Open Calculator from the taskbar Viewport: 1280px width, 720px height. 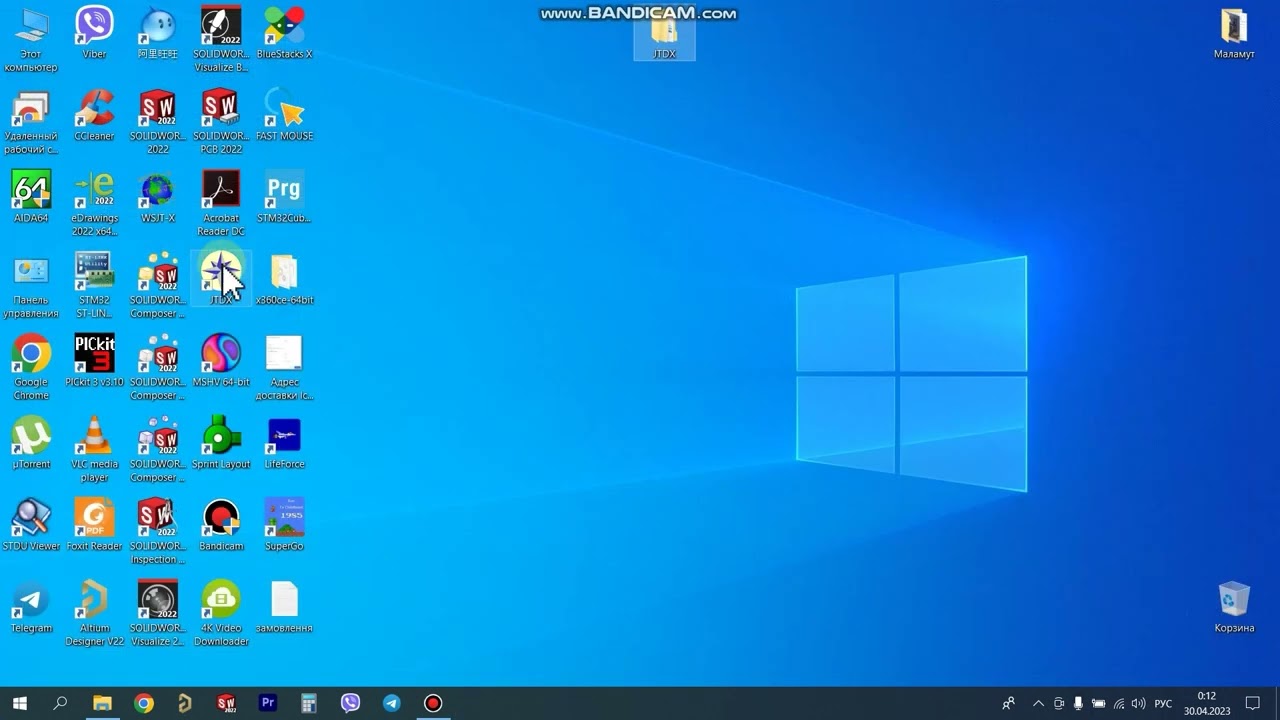308,703
